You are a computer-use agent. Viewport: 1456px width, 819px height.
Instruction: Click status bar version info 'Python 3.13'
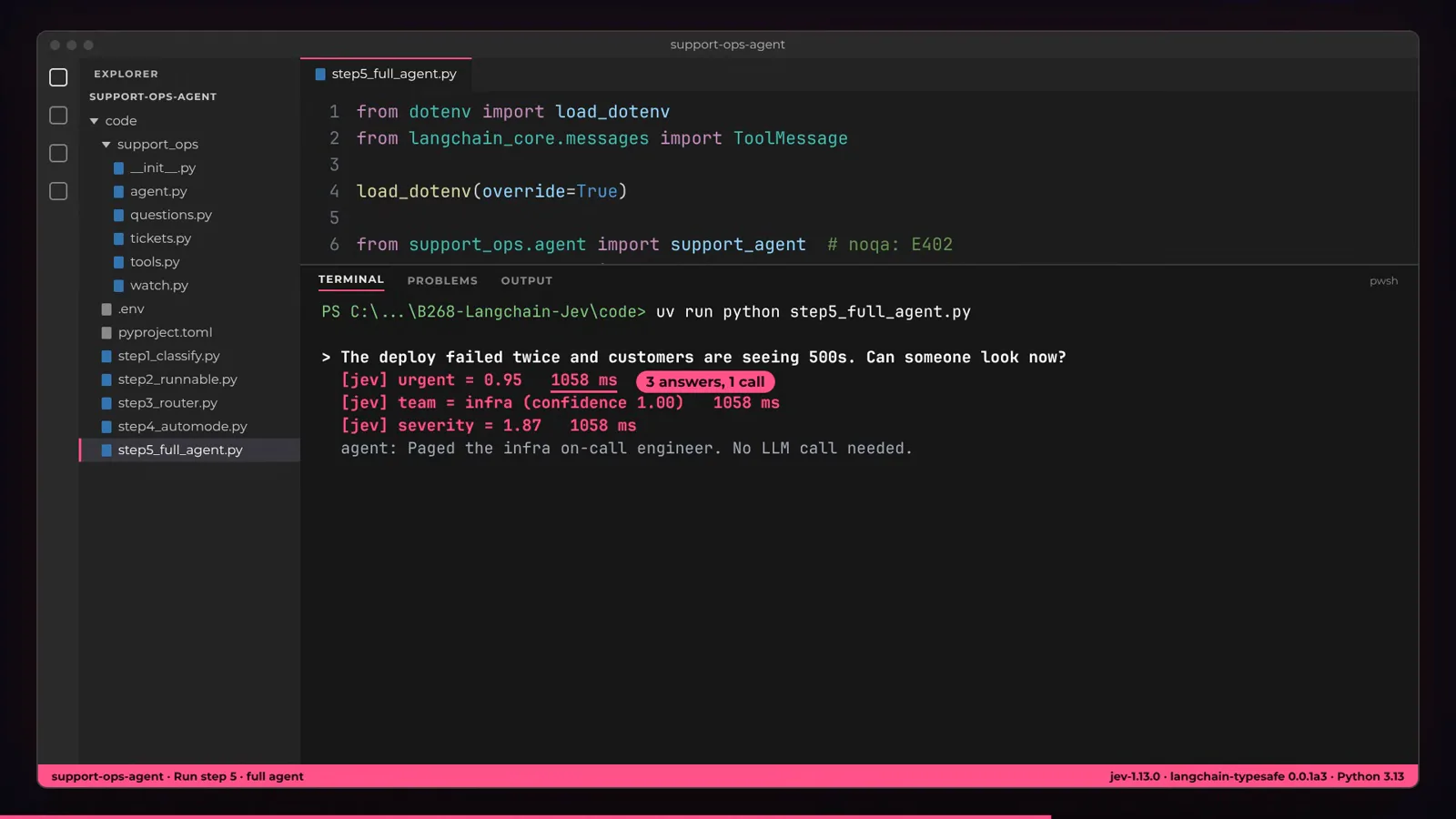click(x=1370, y=776)
